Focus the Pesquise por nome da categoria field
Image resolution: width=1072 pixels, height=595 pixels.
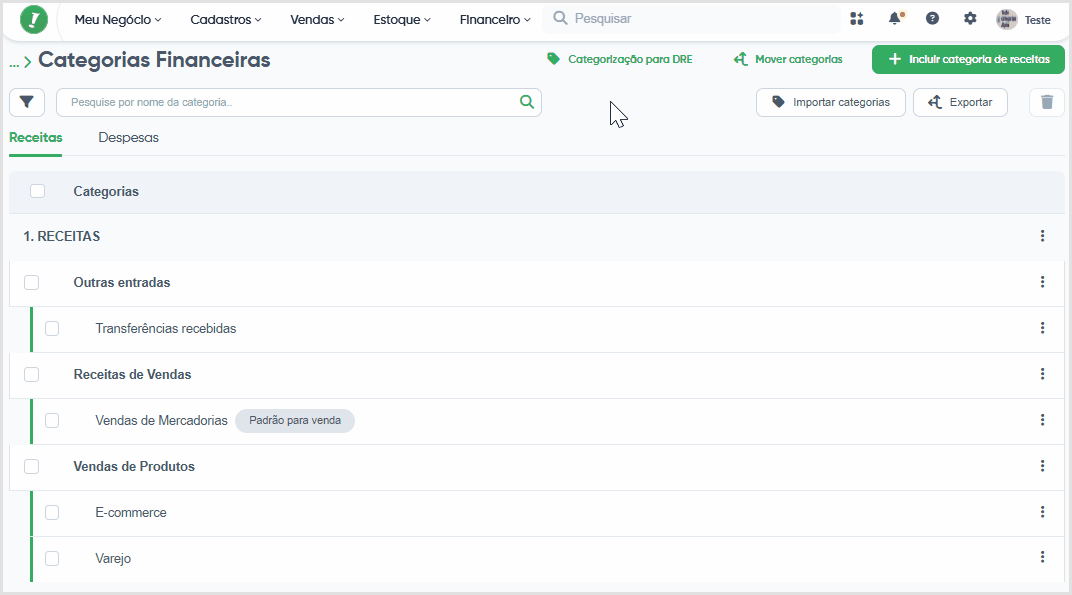click(299, 103)
